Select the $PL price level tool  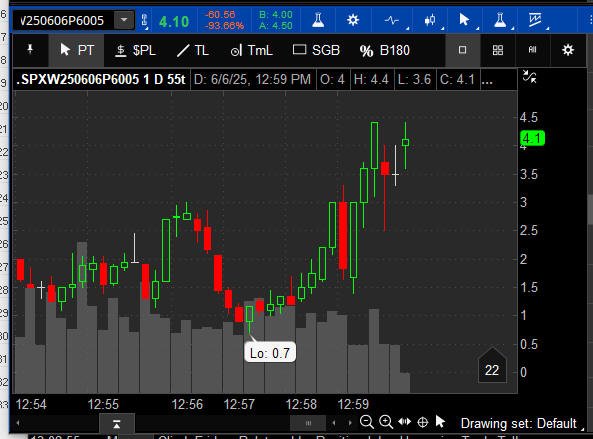tap(135, 50)
